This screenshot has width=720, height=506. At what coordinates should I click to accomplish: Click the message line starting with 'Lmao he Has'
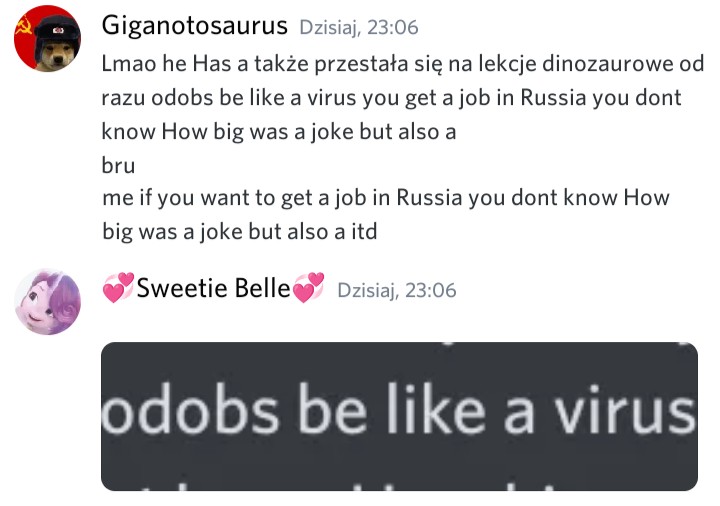pos(402,64)
